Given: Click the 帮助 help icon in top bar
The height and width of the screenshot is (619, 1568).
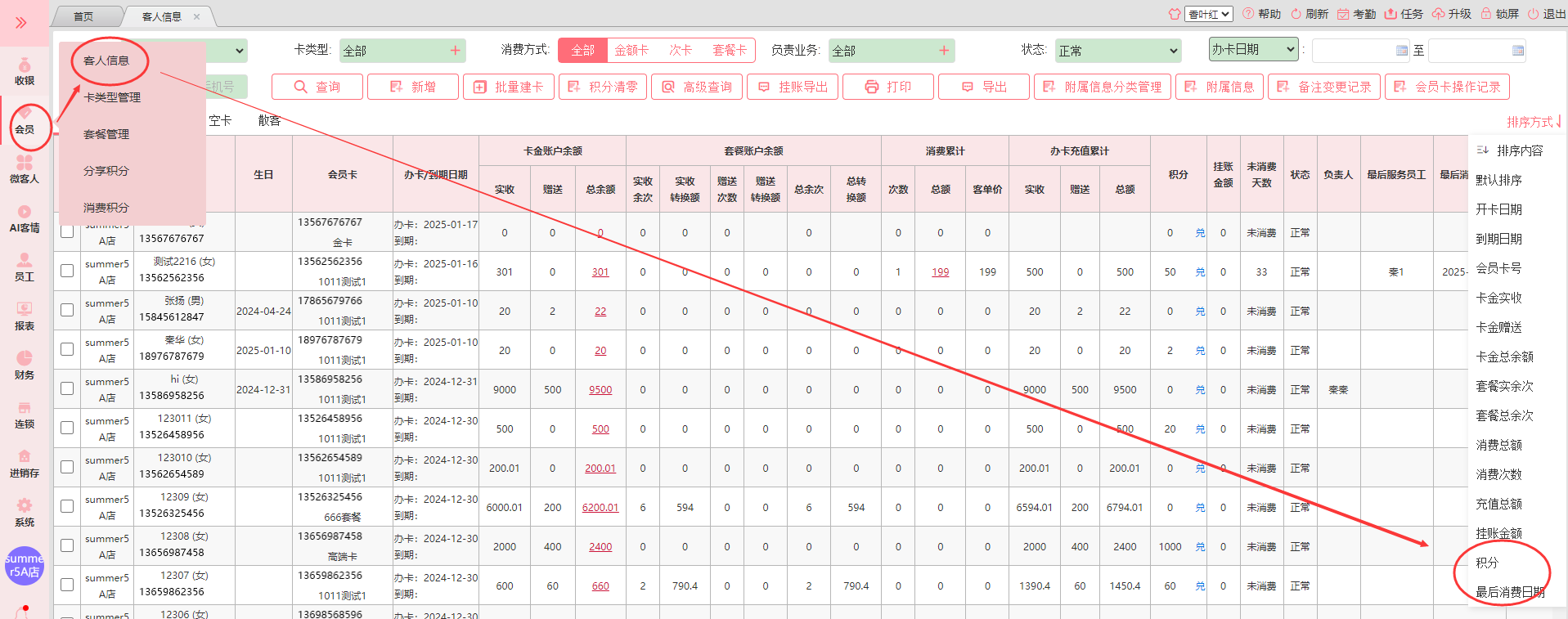Looking at the screenshot, I should [1248, 14].
